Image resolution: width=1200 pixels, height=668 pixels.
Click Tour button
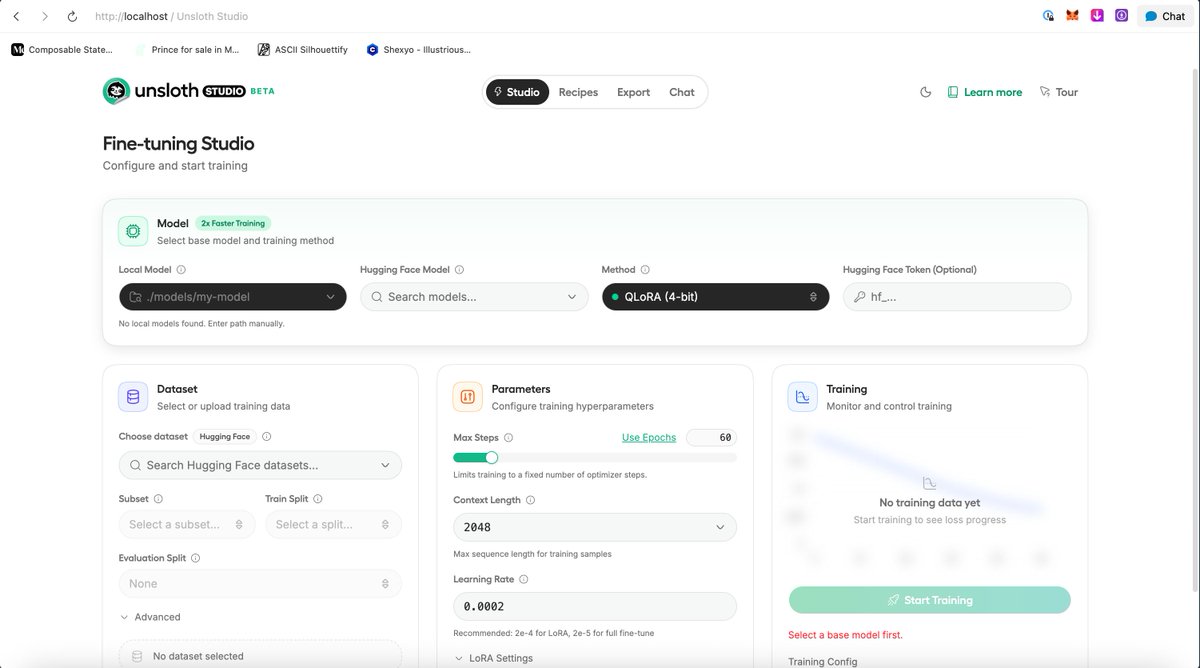1059,92
